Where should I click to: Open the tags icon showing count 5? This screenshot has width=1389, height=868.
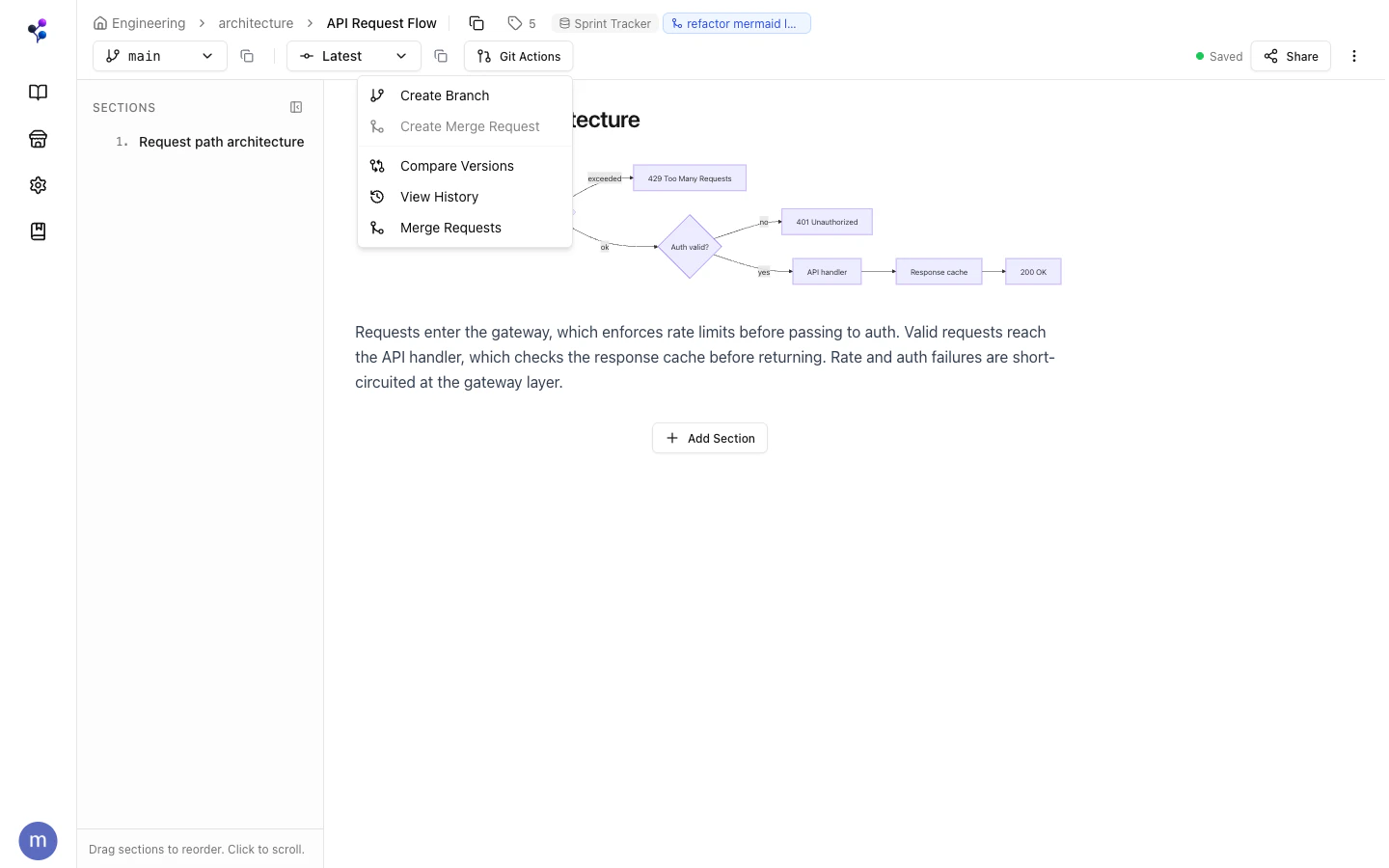(521, 22)
